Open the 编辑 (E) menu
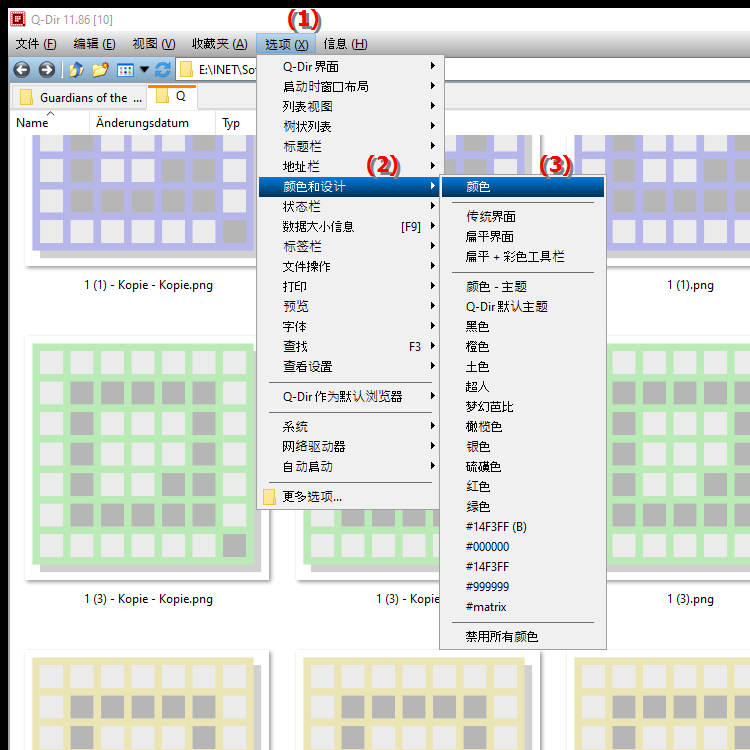This screenshot has width=750, height=750. [x=94, y=44]
